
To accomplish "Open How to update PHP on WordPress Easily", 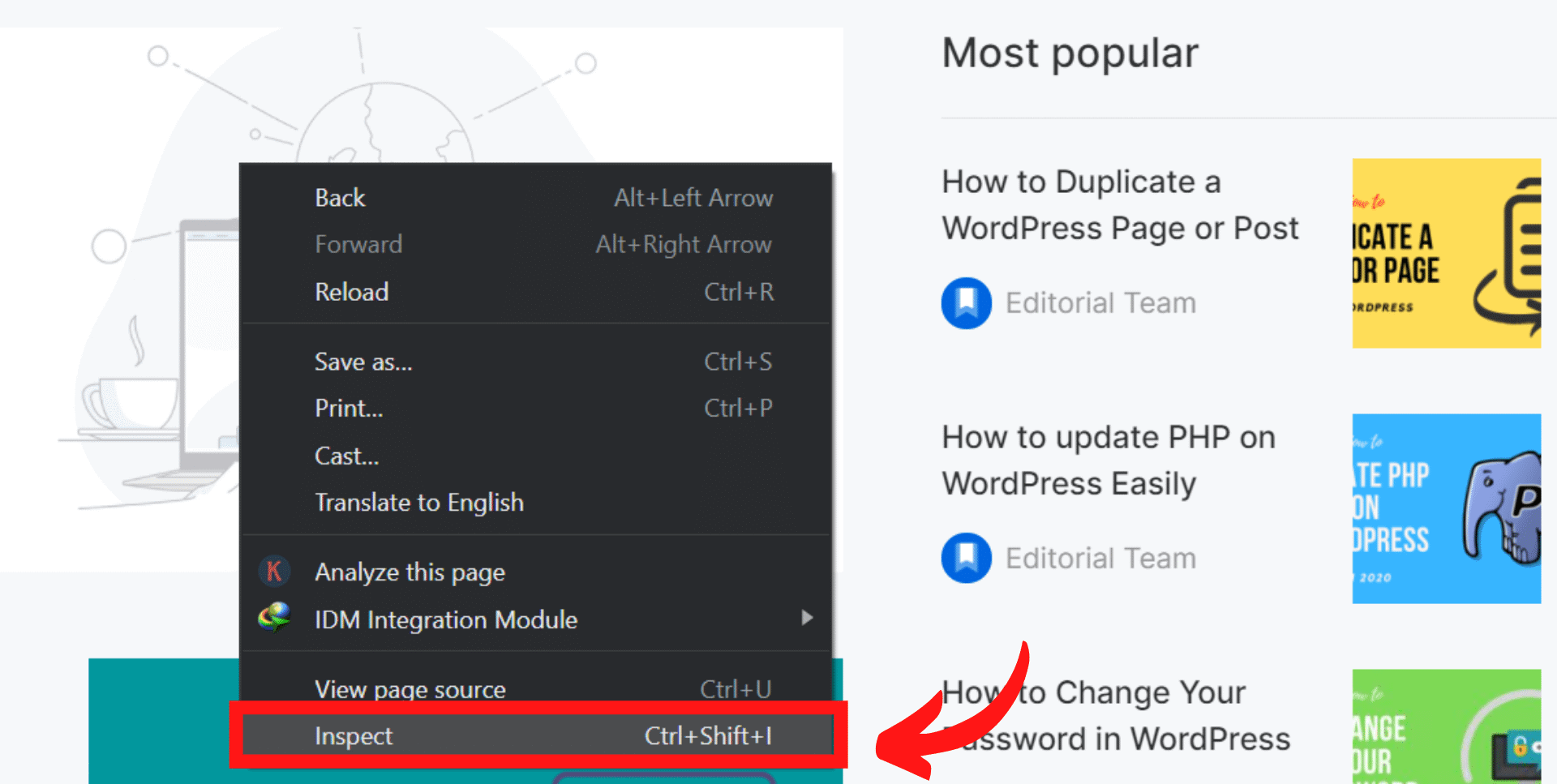I will [x=1108, y=459].
